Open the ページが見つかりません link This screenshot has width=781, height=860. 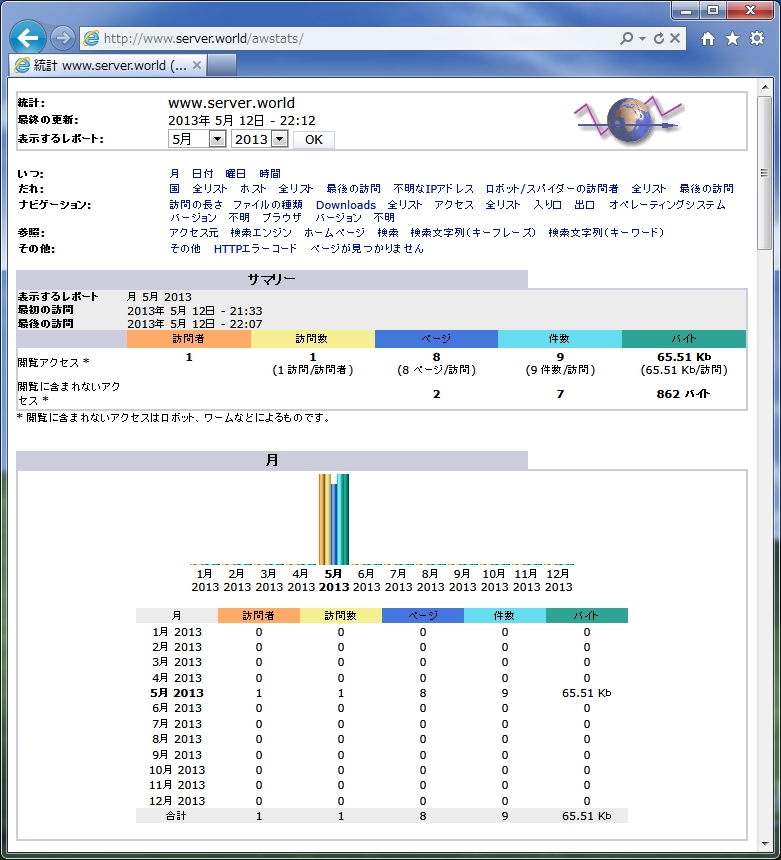pos(367,248)
